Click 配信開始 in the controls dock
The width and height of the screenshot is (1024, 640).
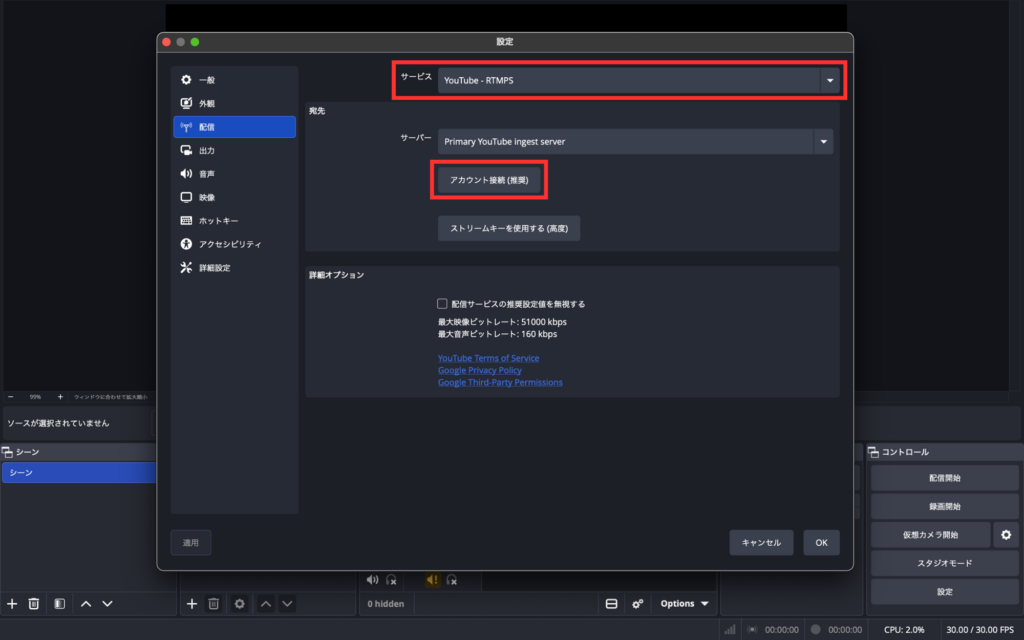944,478
